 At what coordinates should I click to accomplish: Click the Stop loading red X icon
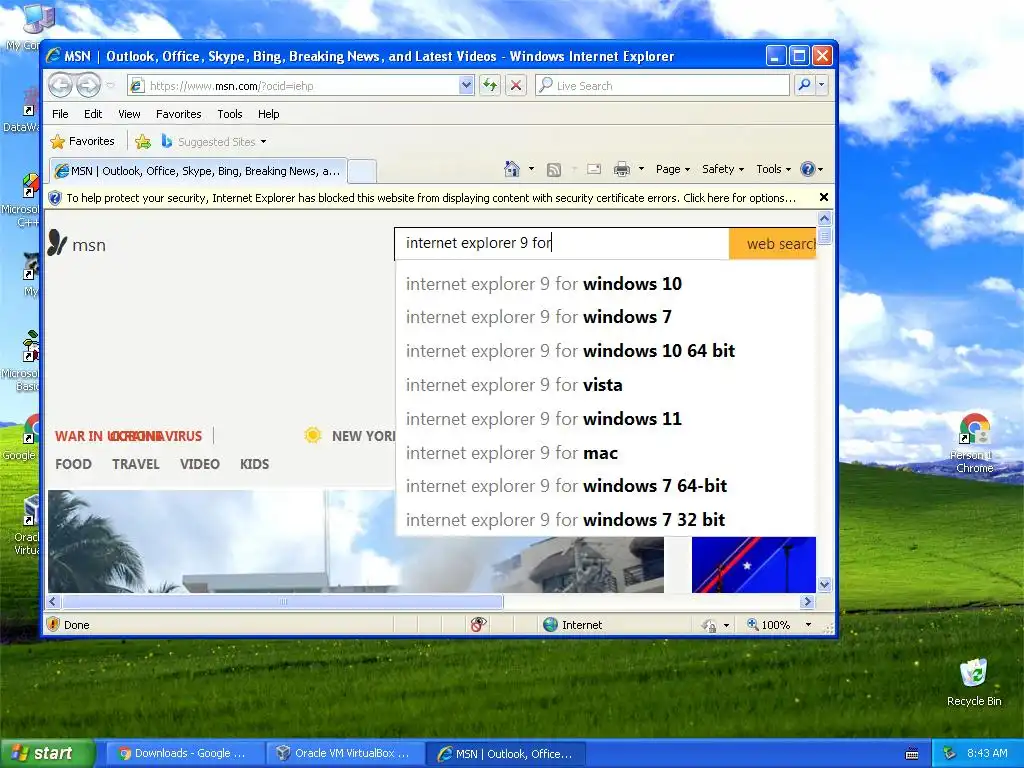tap(516, 86)
